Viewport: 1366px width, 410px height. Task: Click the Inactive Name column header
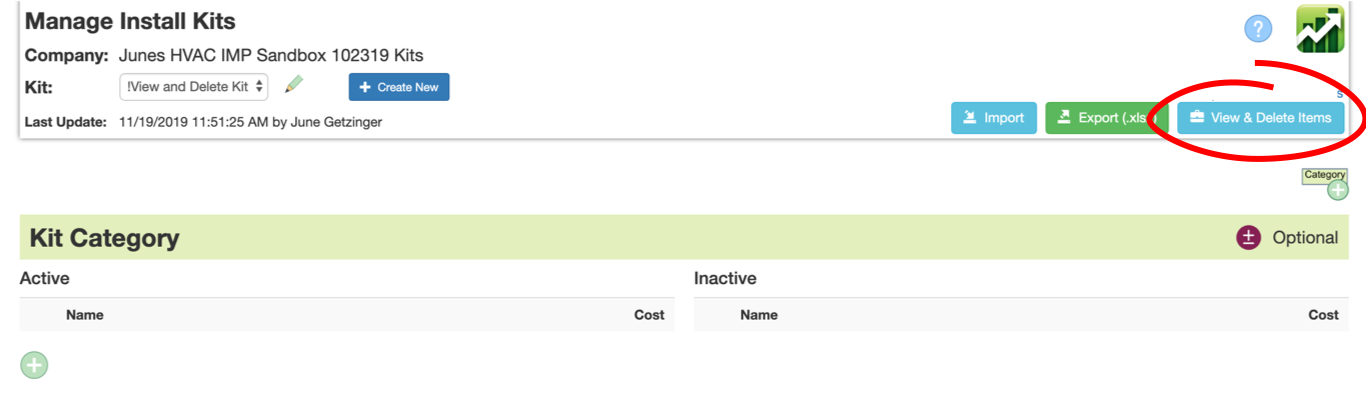pyautogui.click(x=759, y=315)
